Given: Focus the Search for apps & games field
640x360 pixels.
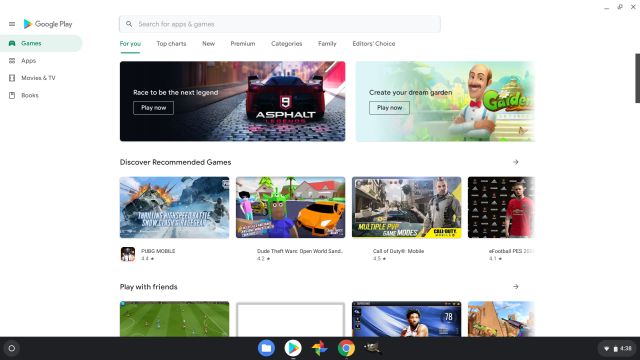Looking at the screenshot, I should (x=280, y=24).
